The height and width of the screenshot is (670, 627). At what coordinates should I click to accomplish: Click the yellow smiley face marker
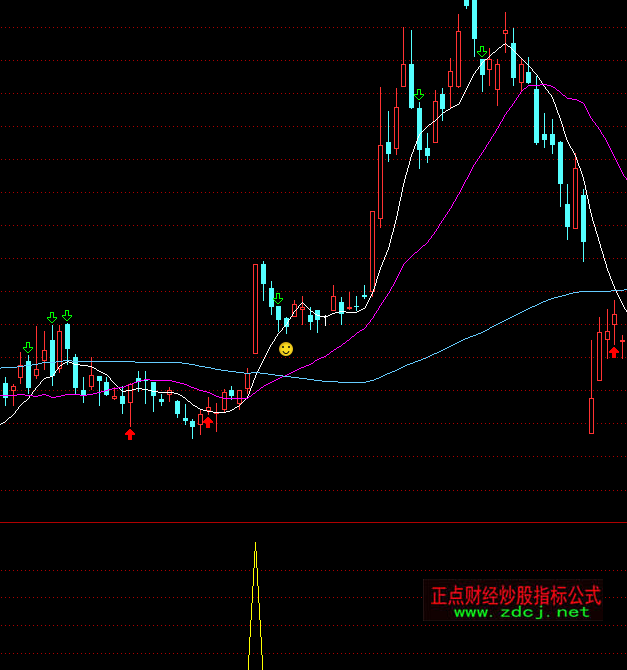click(286, 349)
